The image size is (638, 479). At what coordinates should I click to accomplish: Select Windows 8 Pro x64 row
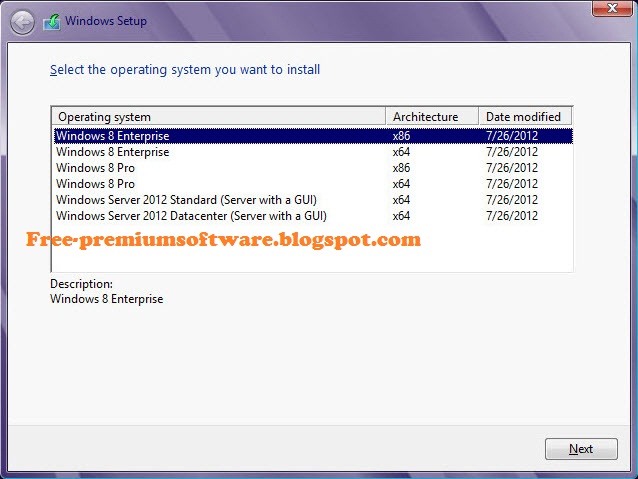(313, 184)
